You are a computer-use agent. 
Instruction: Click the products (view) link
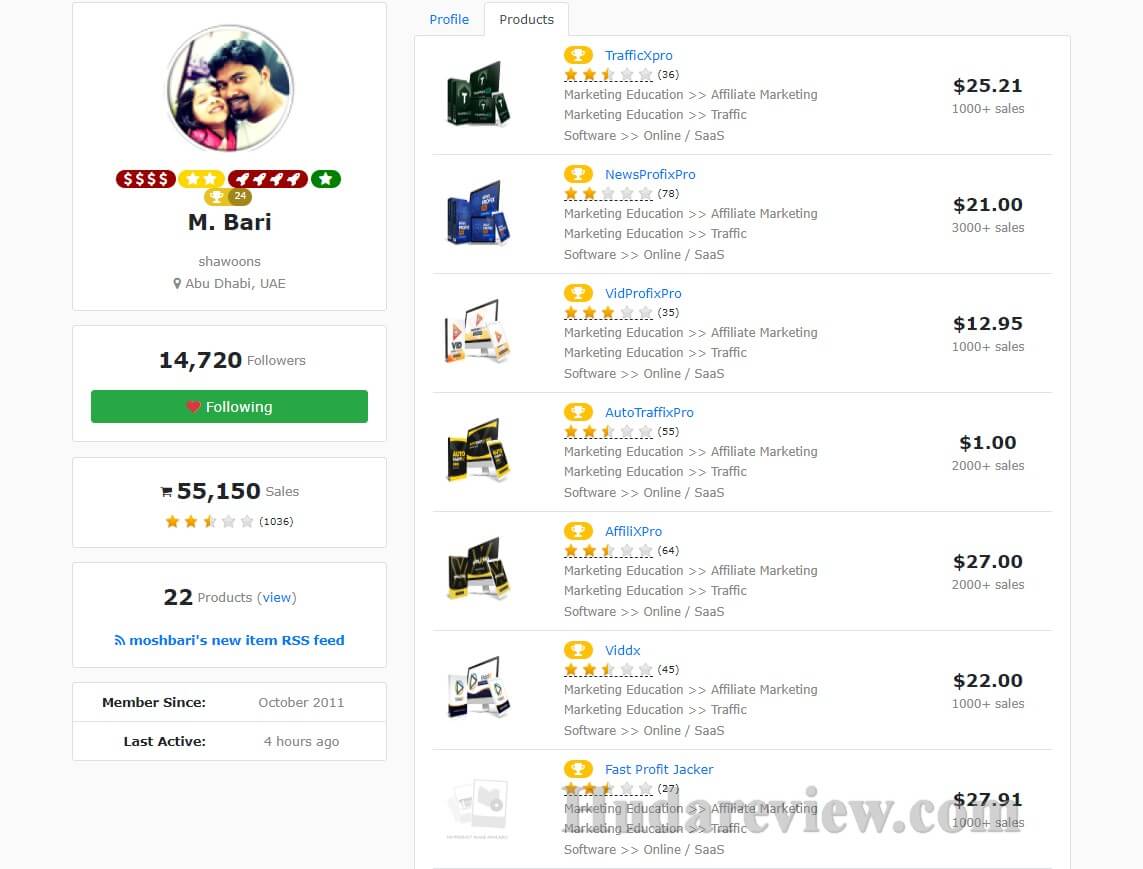click(277, 597)
